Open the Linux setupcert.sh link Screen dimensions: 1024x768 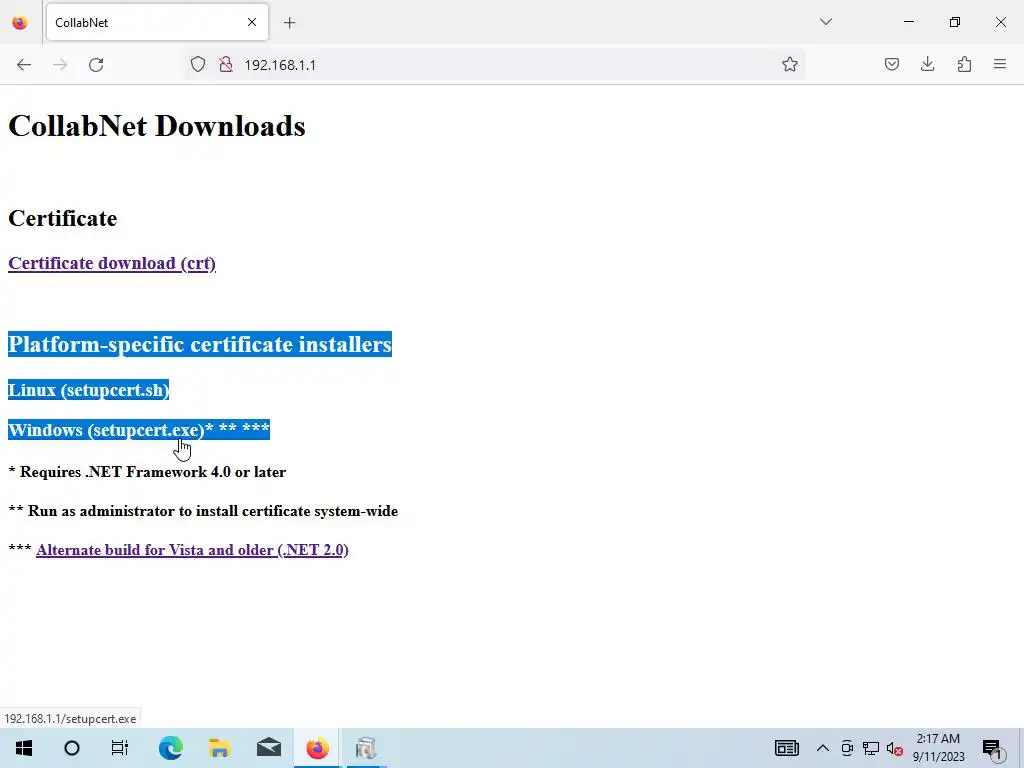point(88,390)
